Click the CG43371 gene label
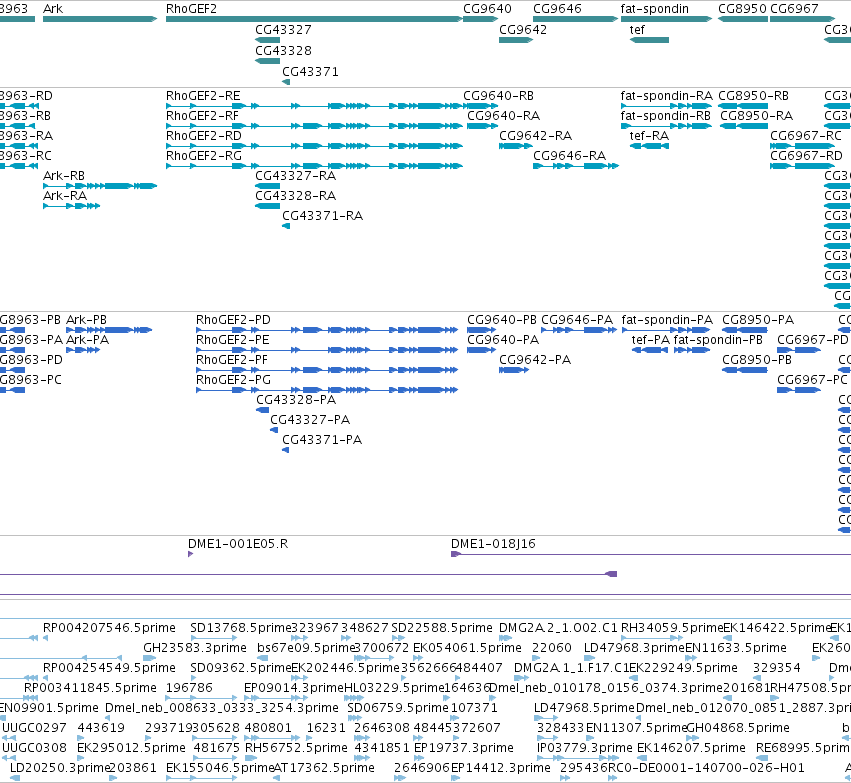Image resolution: width=851 pixels, height=783 pixels. 310,72
